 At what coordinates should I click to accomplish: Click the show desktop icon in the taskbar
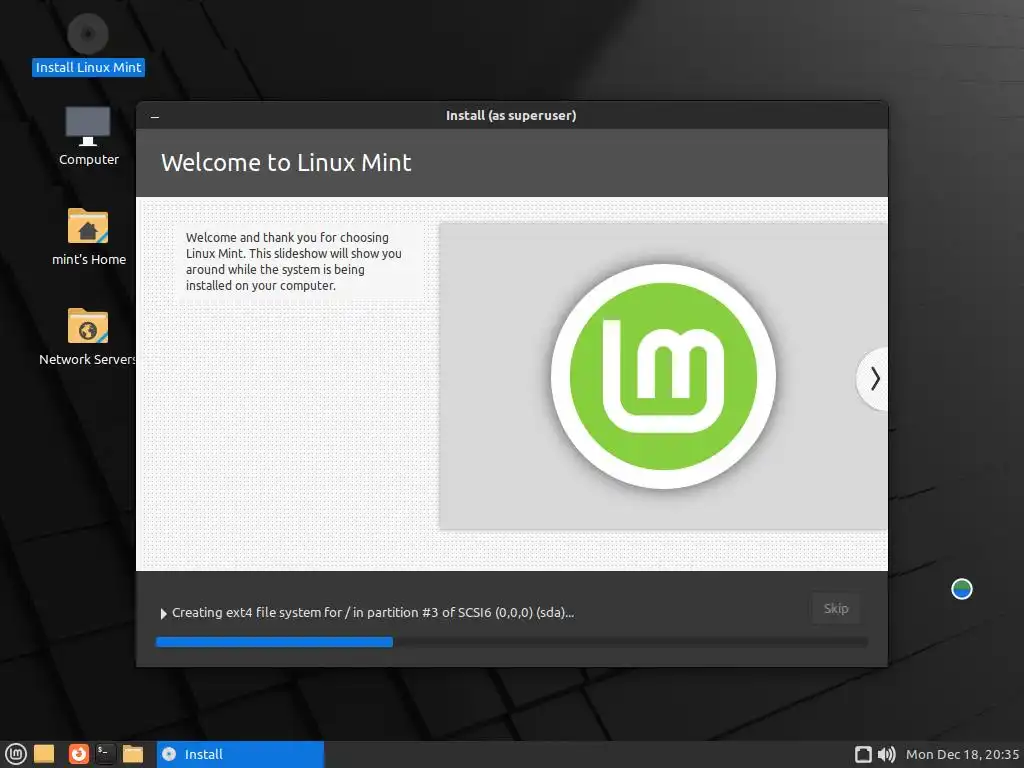(44, 754)
